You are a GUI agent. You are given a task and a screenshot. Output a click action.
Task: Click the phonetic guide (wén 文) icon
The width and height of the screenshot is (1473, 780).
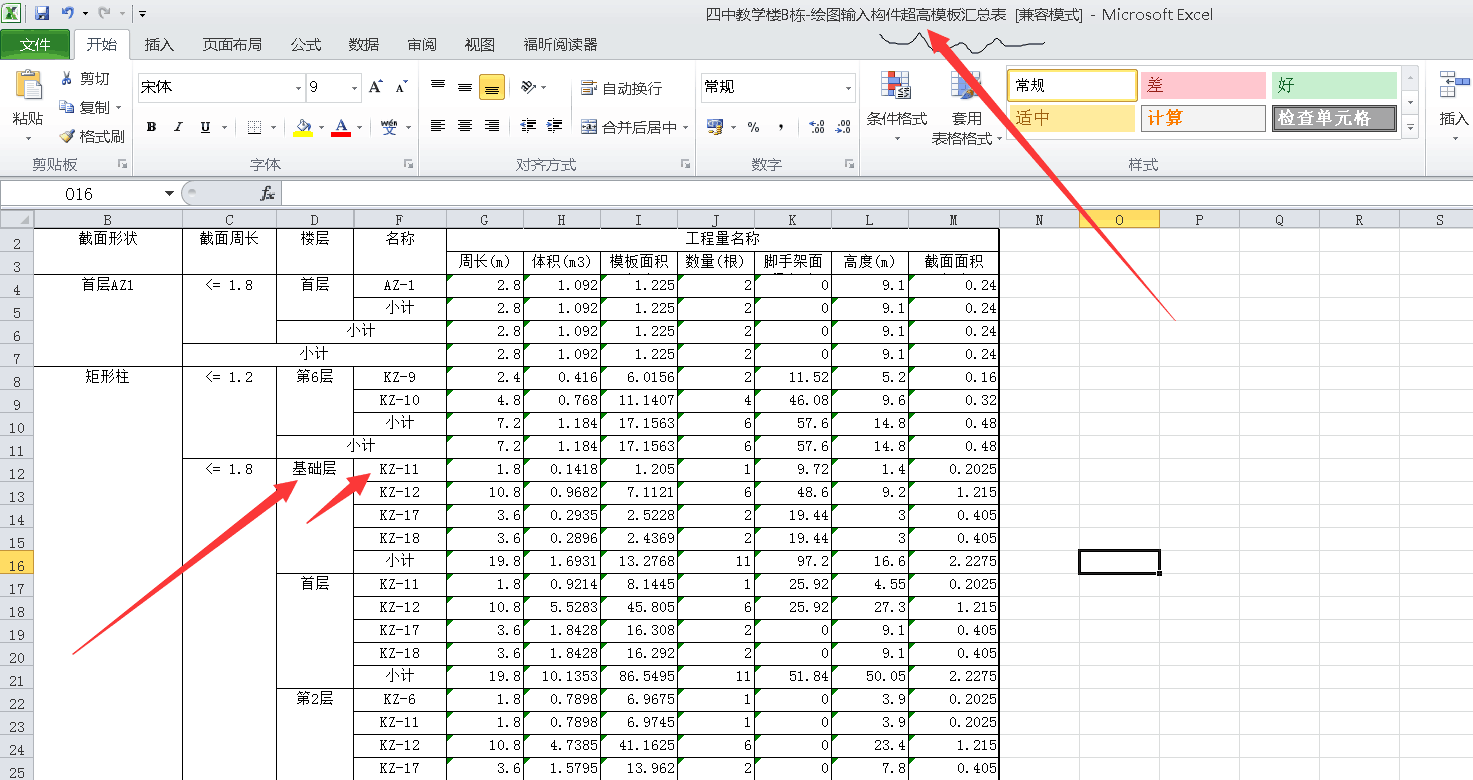pos(389,127)
